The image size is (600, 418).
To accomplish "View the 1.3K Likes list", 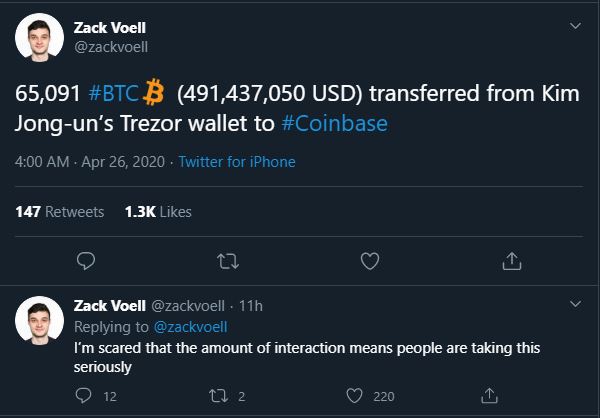I will [157, 211].
